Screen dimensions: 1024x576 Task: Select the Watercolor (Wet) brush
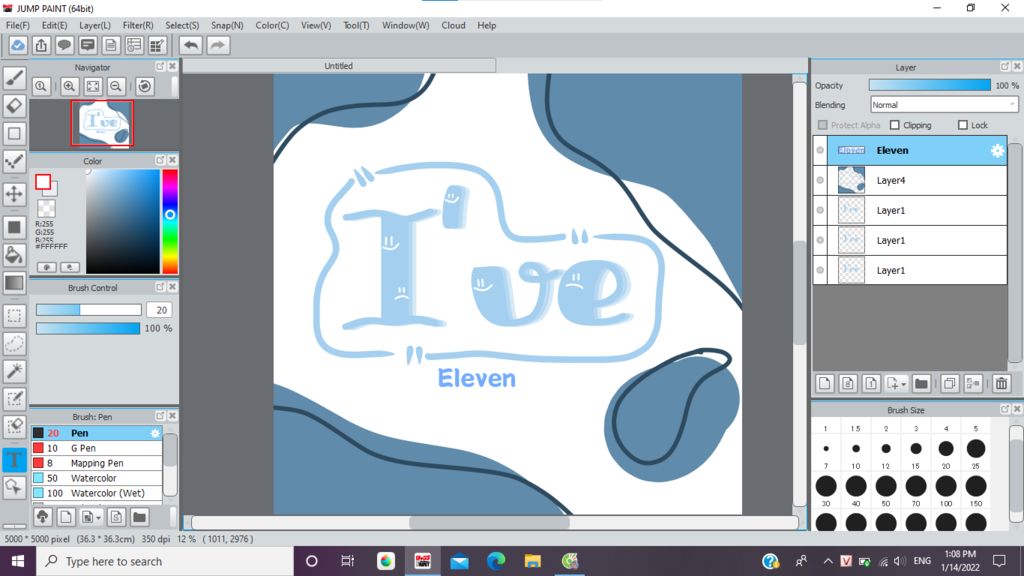coord(97,493)
